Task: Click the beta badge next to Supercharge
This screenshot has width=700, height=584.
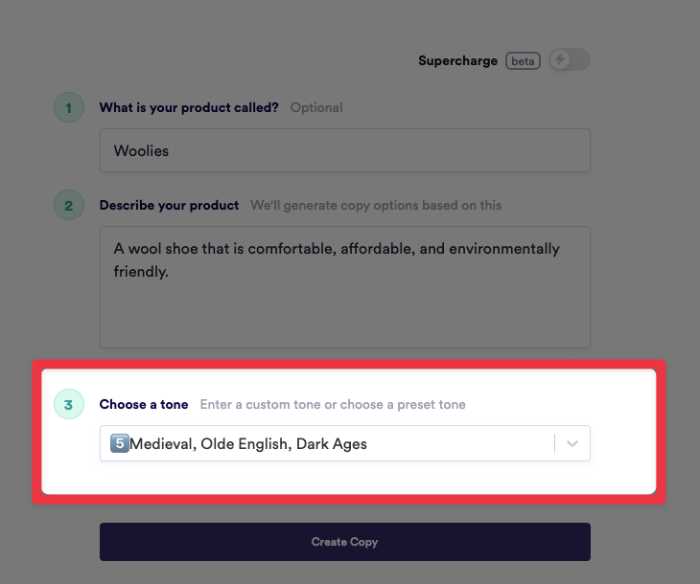Action: click(x=523, y=61)
